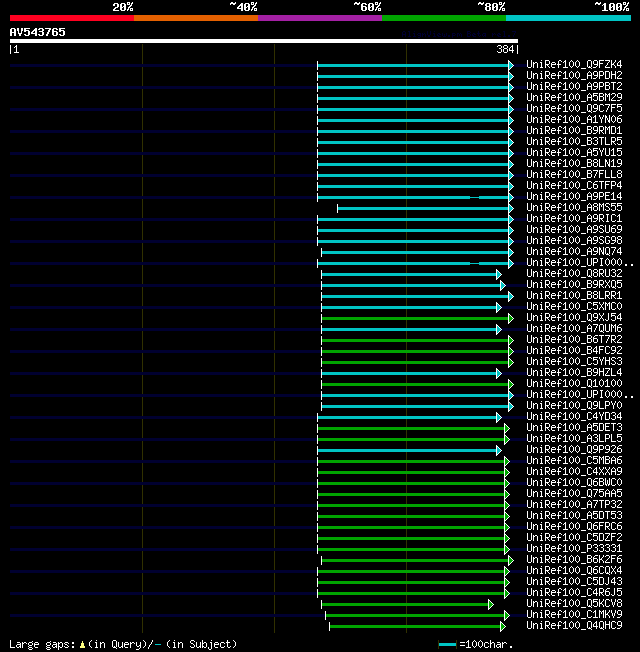Select label UniRef100_A9SU69

tap(574, 230)
